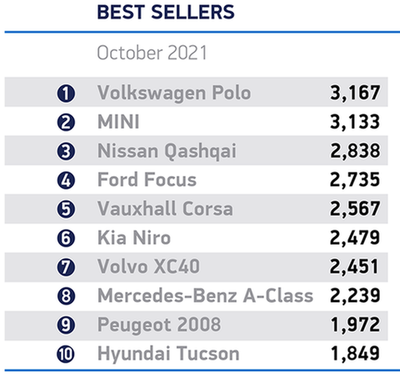Select the Kia Niro name
Viewport: 400px width, 377px height.
(134, 238)
